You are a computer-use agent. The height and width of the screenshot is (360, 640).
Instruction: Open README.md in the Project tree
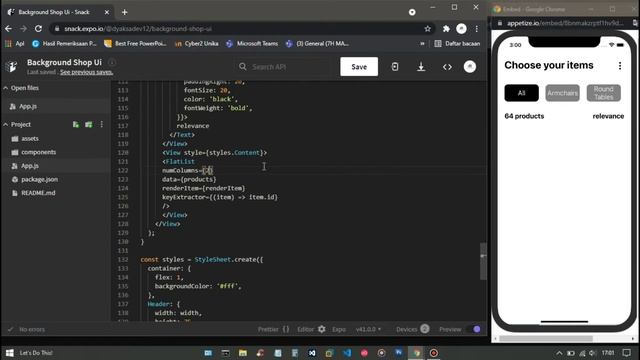click(x=38, y=193)
